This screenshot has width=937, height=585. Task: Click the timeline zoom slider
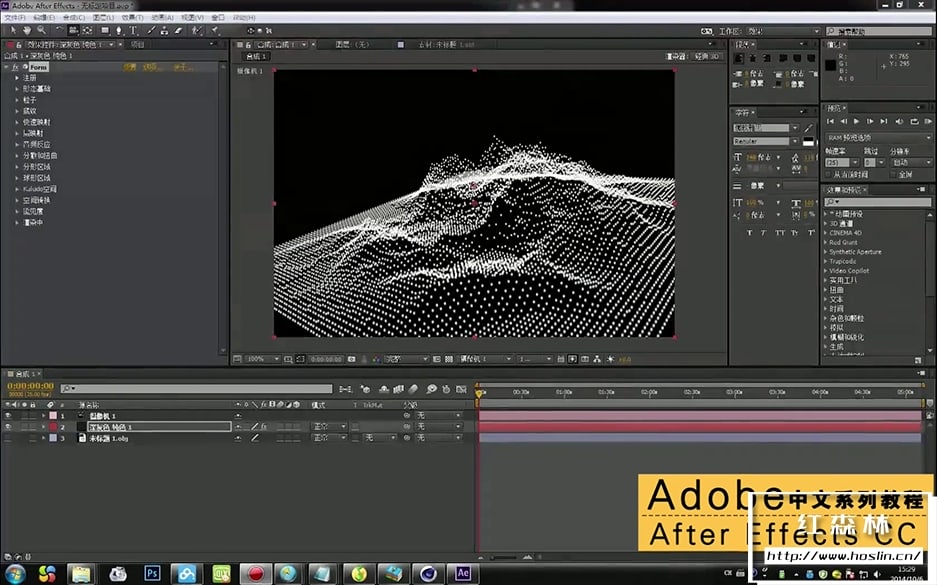503,558
